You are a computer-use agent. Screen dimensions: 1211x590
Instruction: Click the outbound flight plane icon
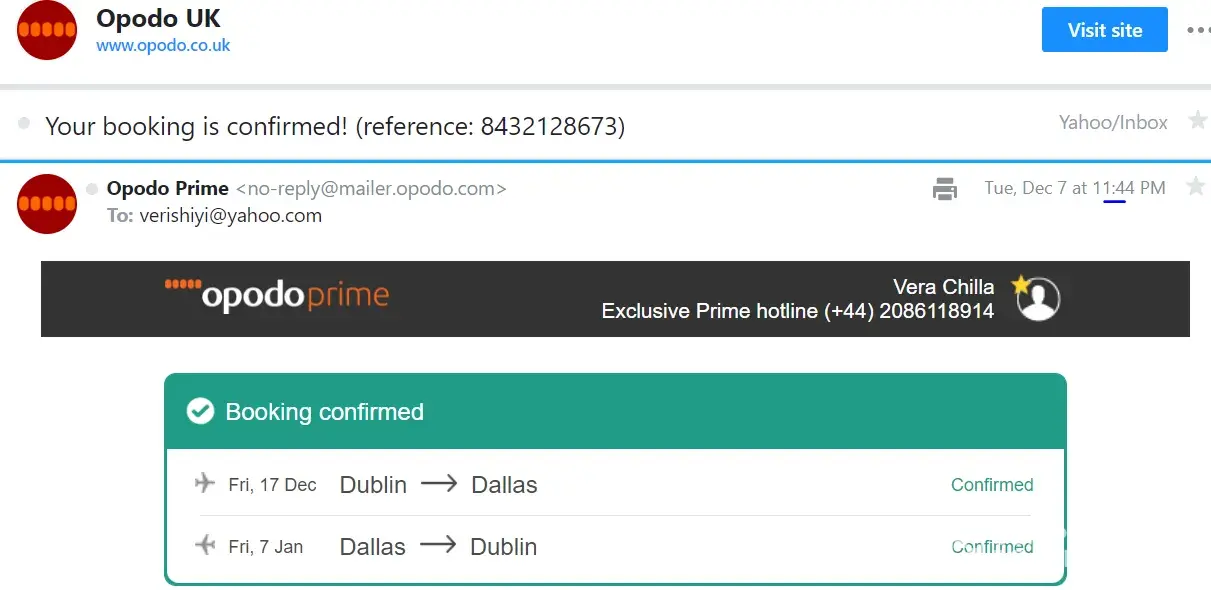click(205, 484)
